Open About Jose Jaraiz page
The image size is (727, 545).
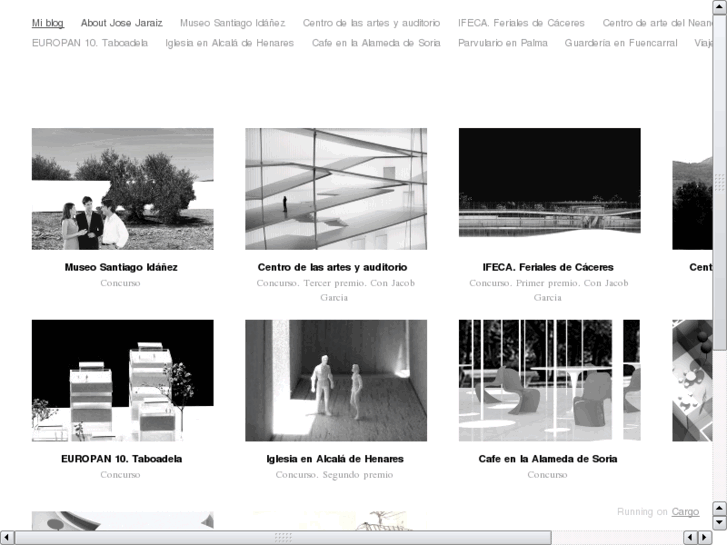[121, 23]
